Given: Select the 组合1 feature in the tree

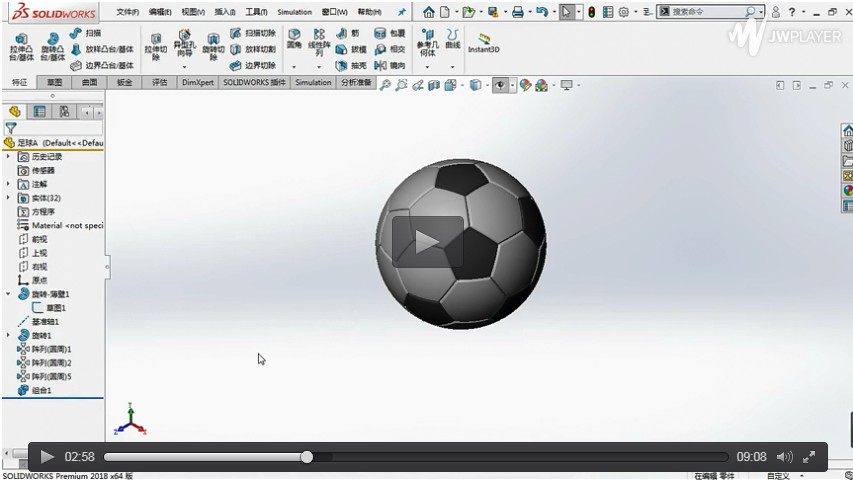Looking at the screenshot, I should (x=41, y=390).
